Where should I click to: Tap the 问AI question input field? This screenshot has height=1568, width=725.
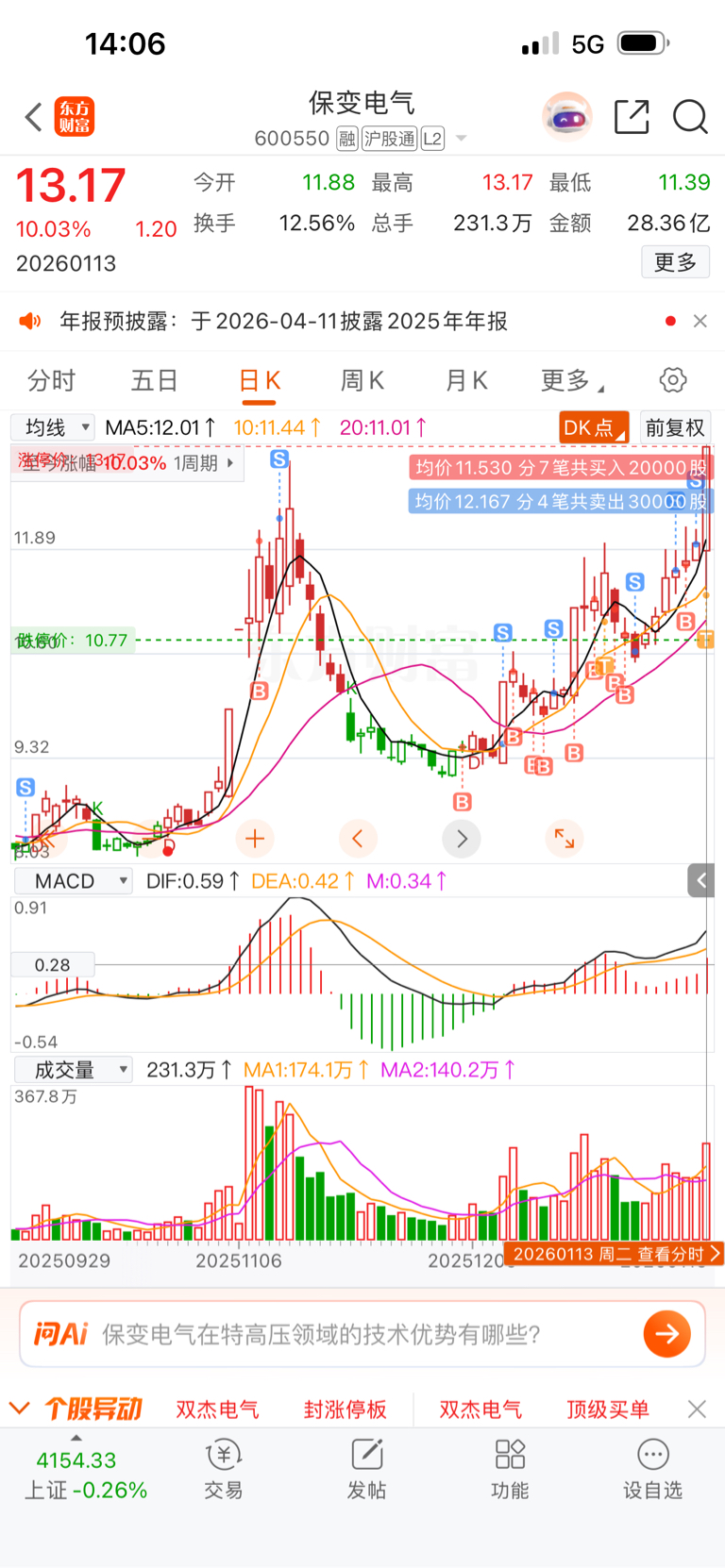[x=362, y=1334]
